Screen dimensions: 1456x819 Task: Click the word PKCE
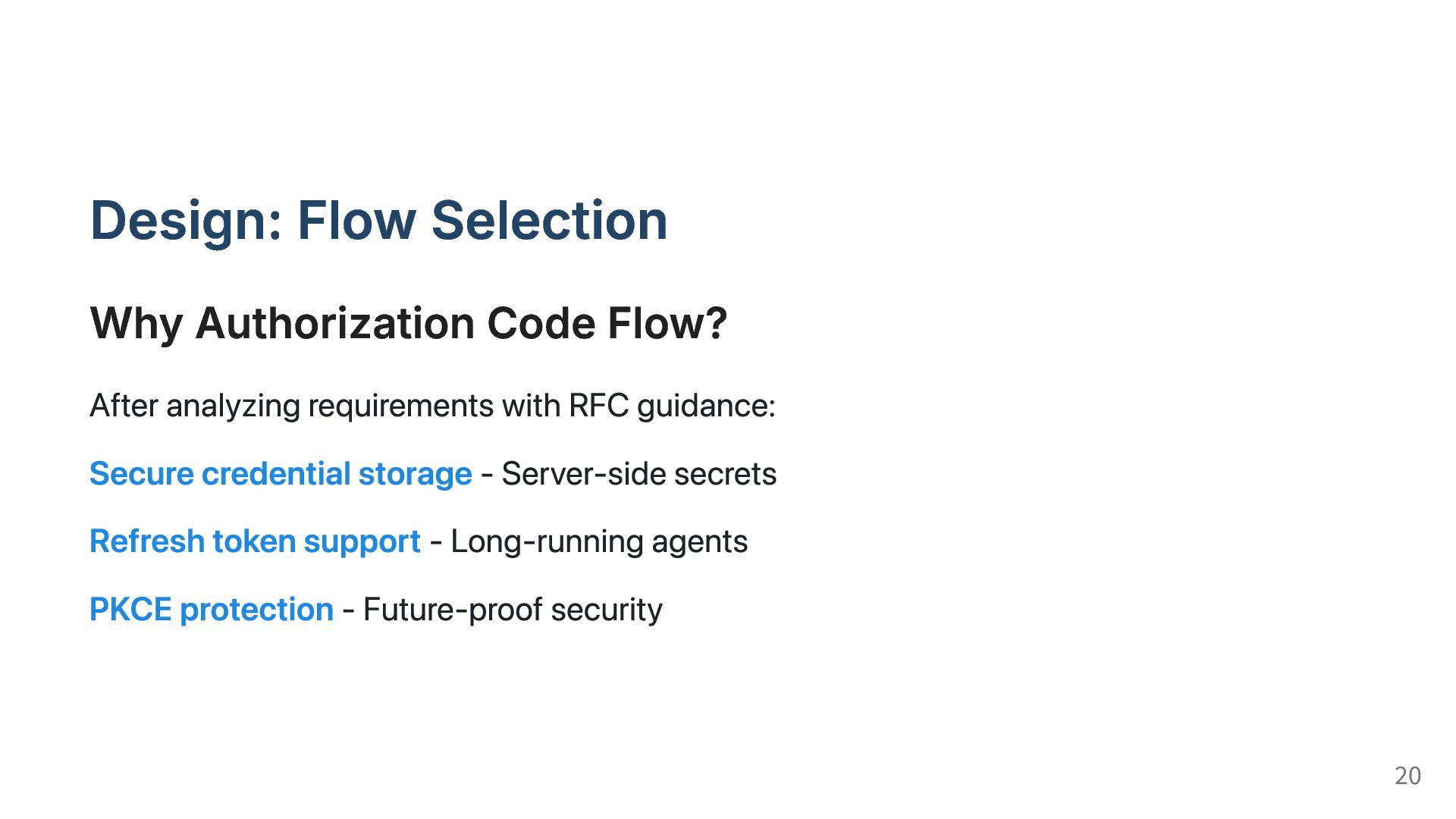pos(130,610)
